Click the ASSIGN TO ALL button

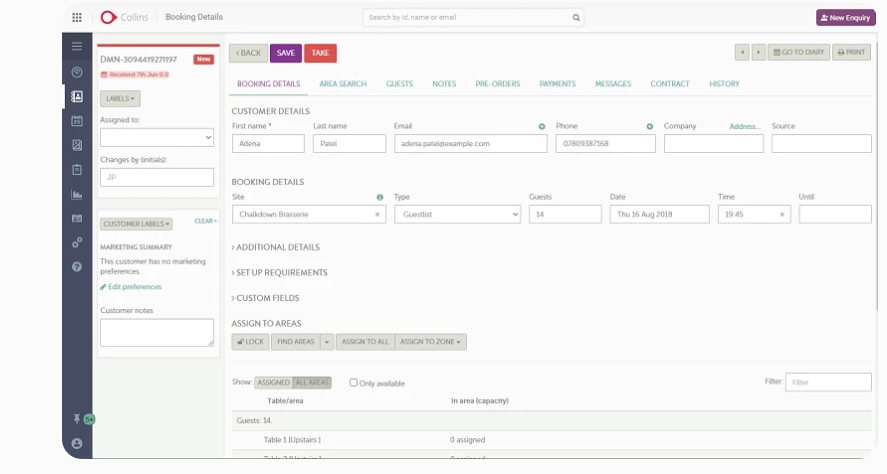pyautogui.click(x=365, y=342)
